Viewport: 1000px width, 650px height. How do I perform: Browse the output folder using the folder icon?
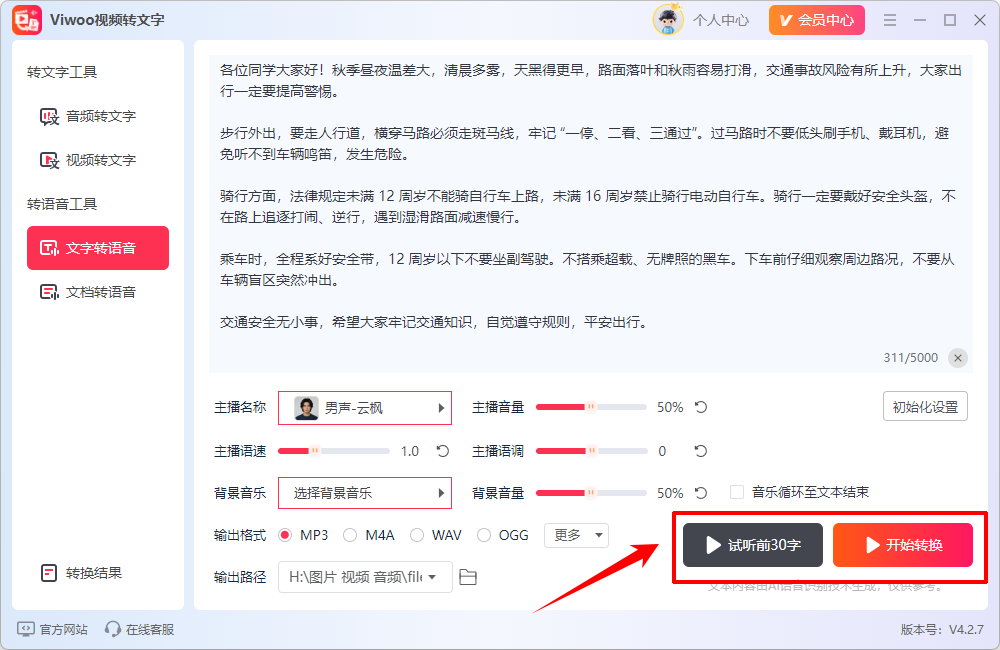(468, 577)
